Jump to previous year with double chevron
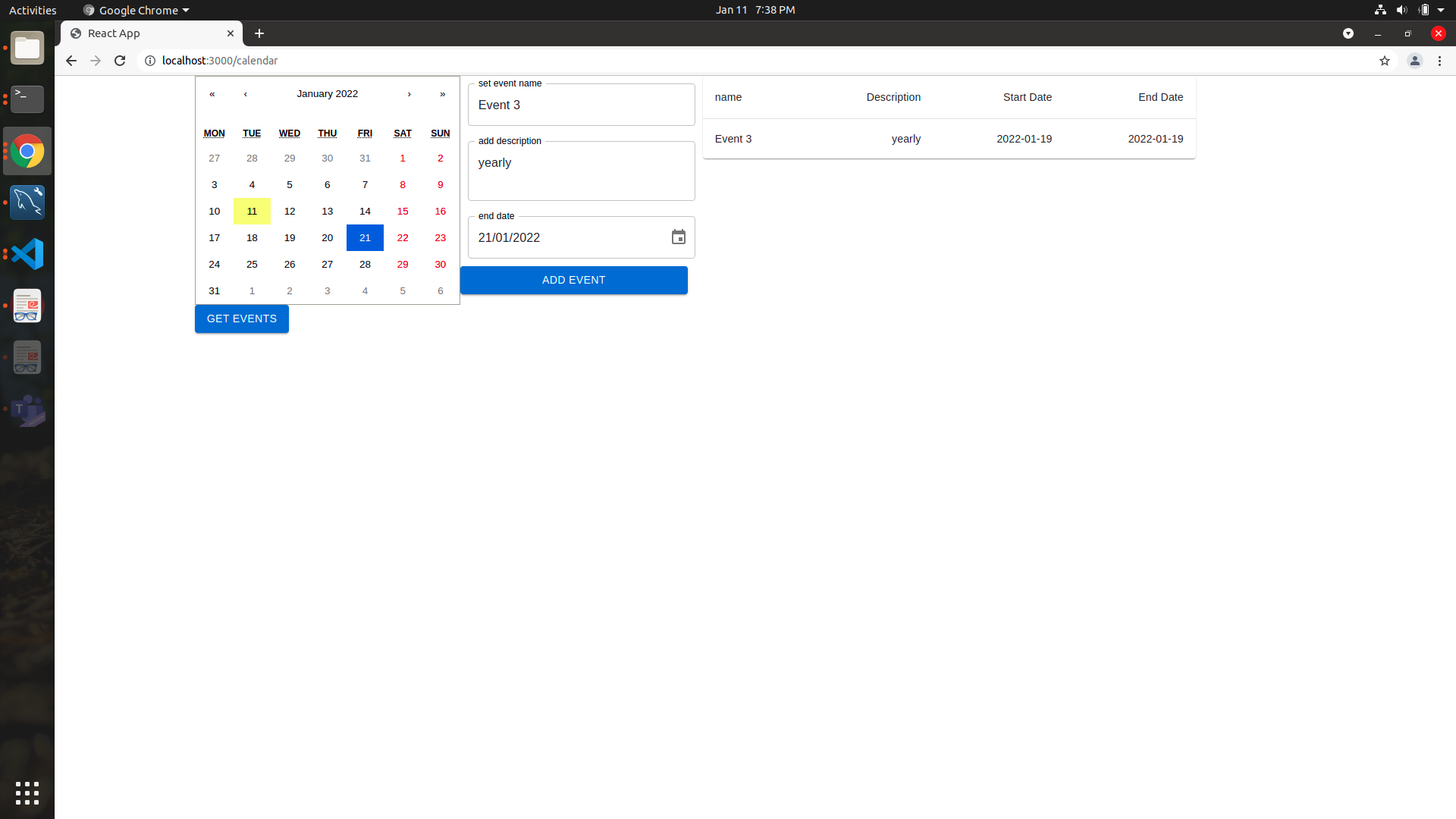Viewport: 1456px width, 819px height. (x=212, y=93)
